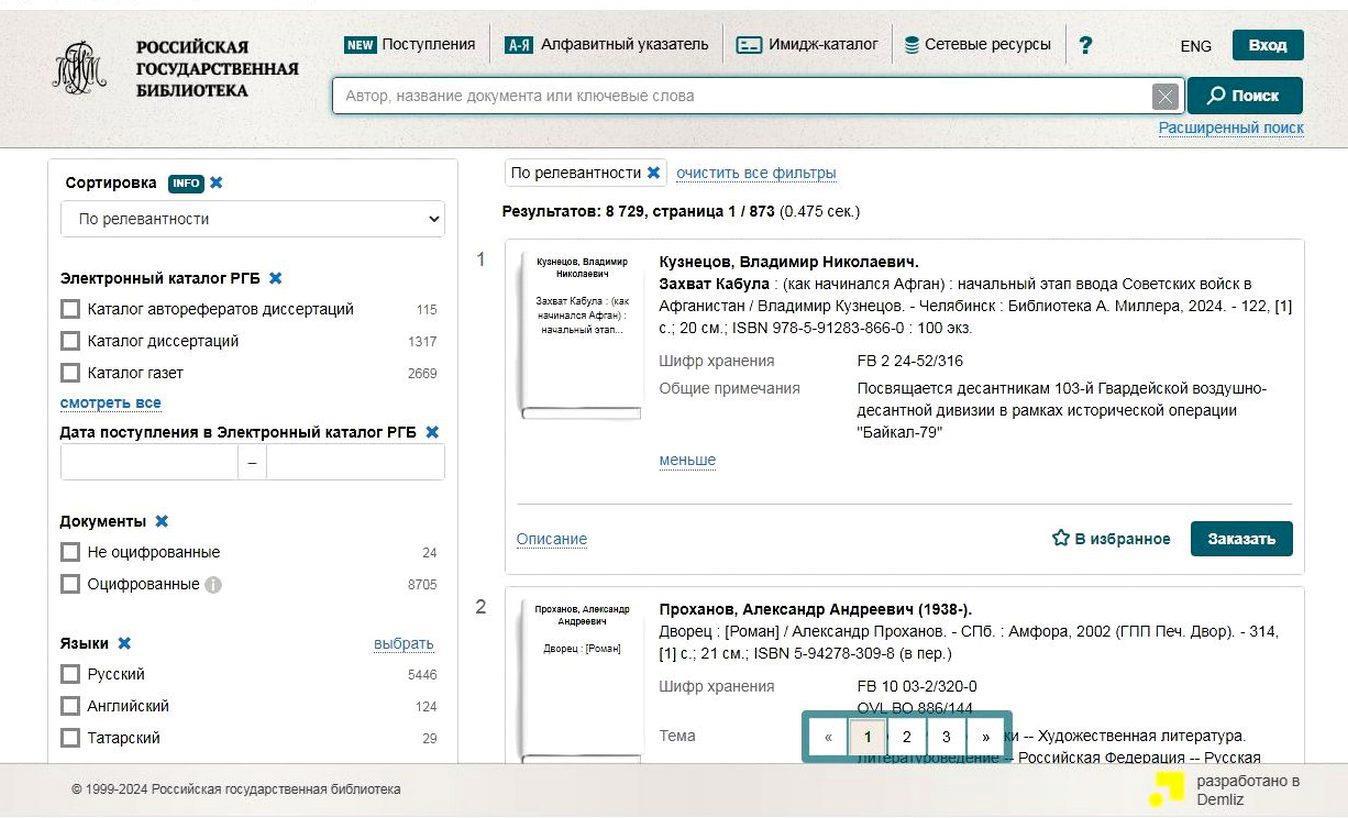Open the Алфавитный указатель menu item
The image size is (1348, 818).
607,45
